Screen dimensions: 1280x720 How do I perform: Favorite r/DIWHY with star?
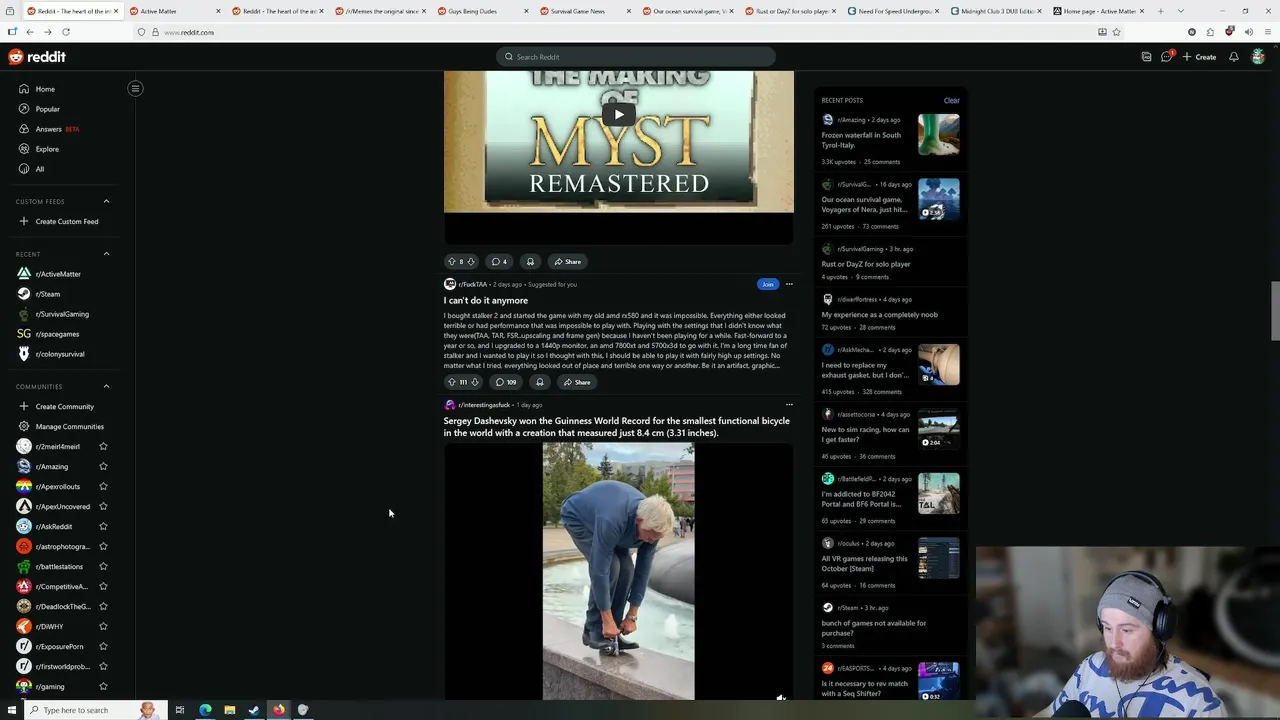click(103, 626)
